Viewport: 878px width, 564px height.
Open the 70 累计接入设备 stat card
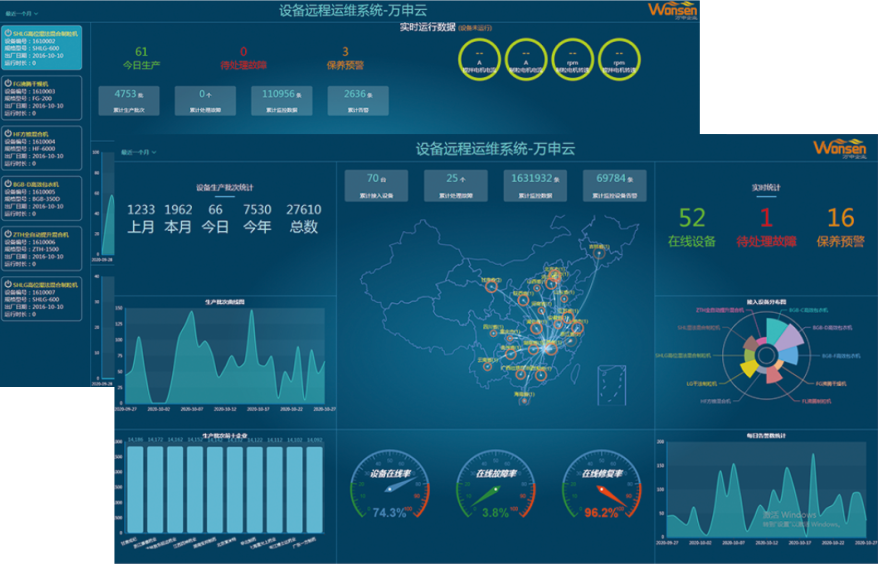pyautogui.click(x=374, y=184)
